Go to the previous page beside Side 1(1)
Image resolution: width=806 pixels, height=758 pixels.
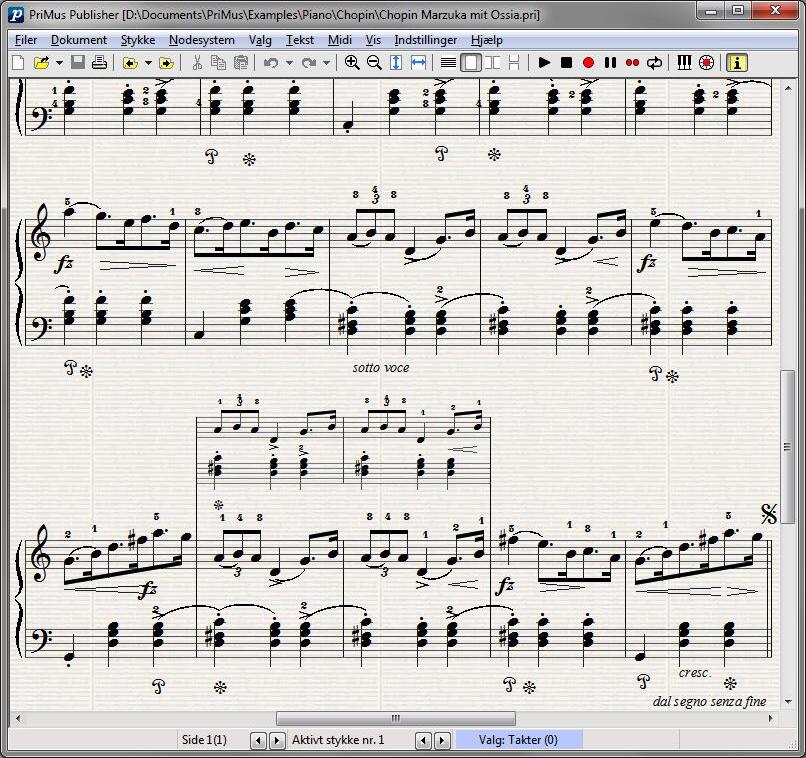(x=259, y=741)
